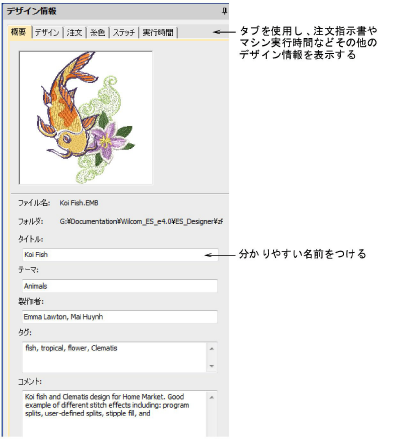
Task: Click the ファイル名 label
Action: [x=34, y=203]
